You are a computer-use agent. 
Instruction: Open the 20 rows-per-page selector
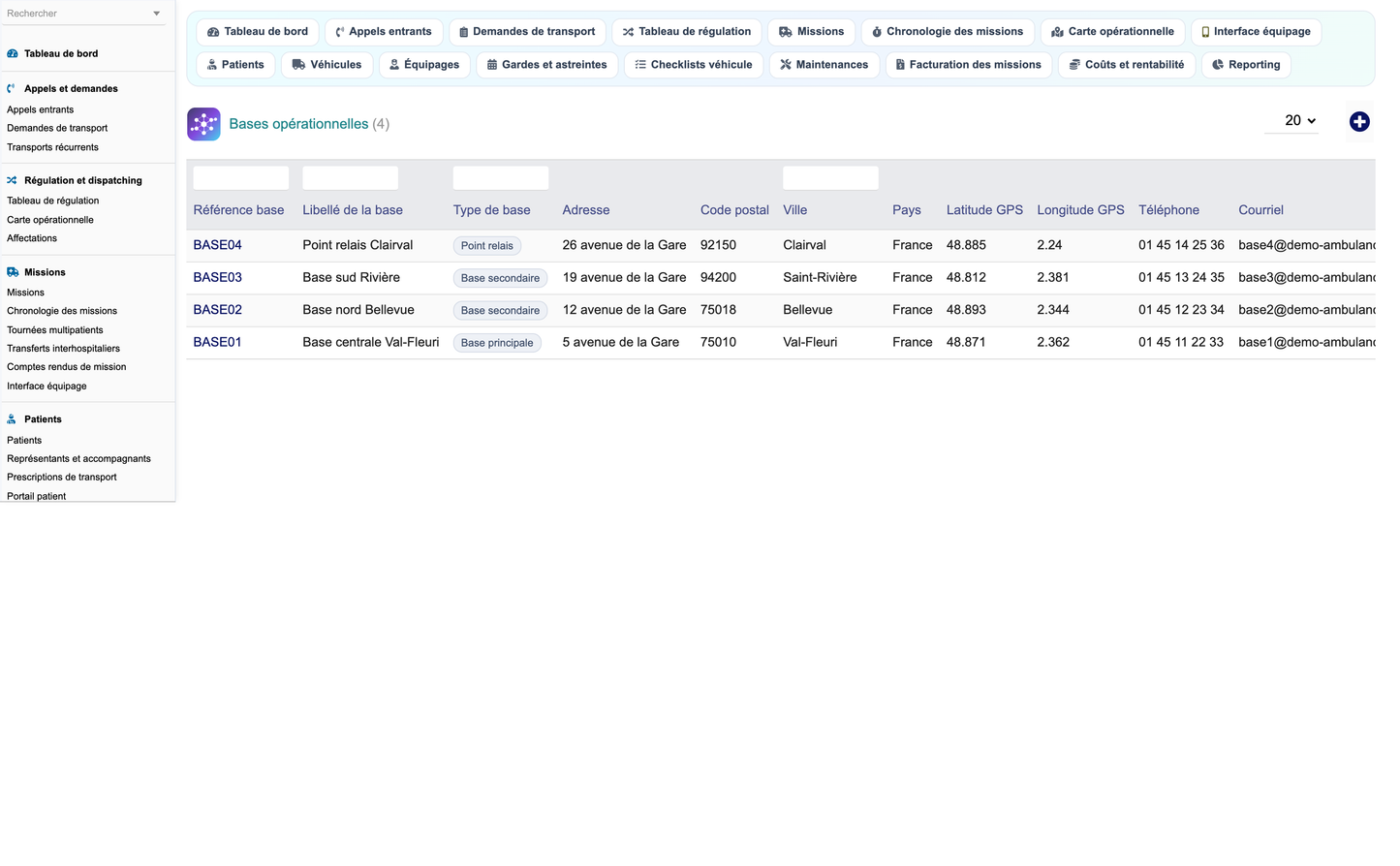1291,121
